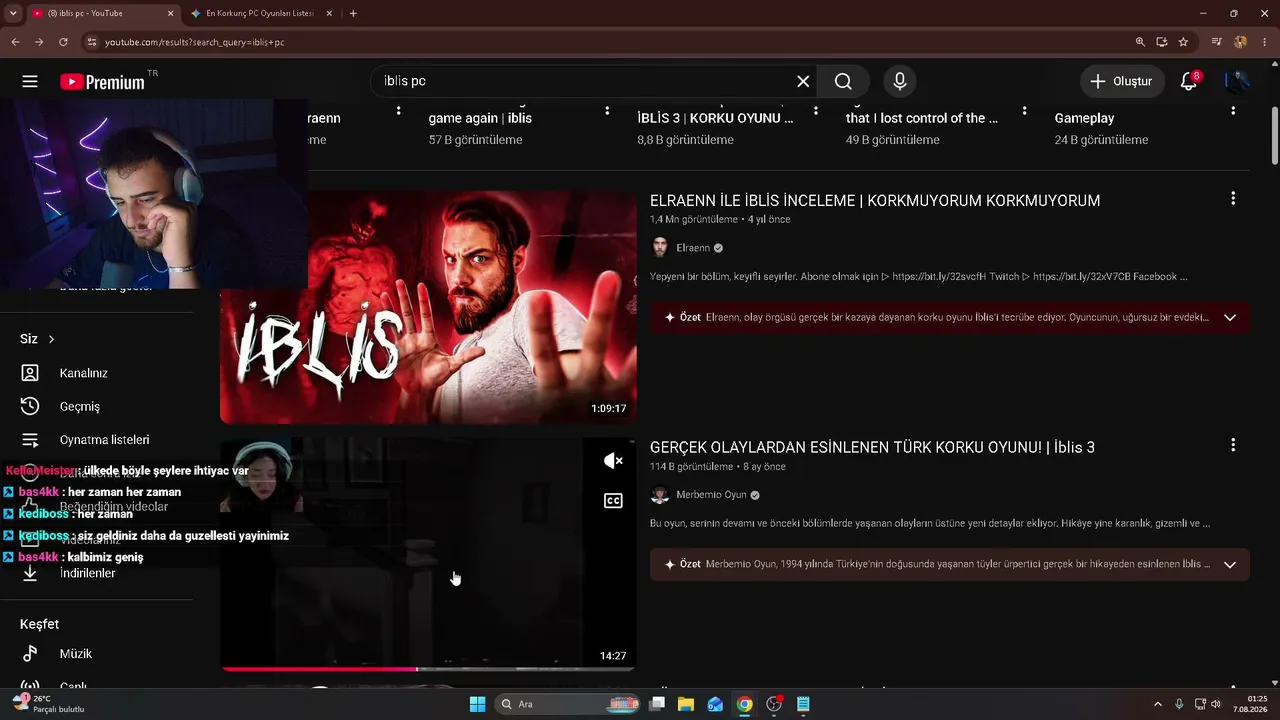This screenshot has height=720, width=1280.
Task: Unmute the İblis 3 video preview
Action: 613,461
